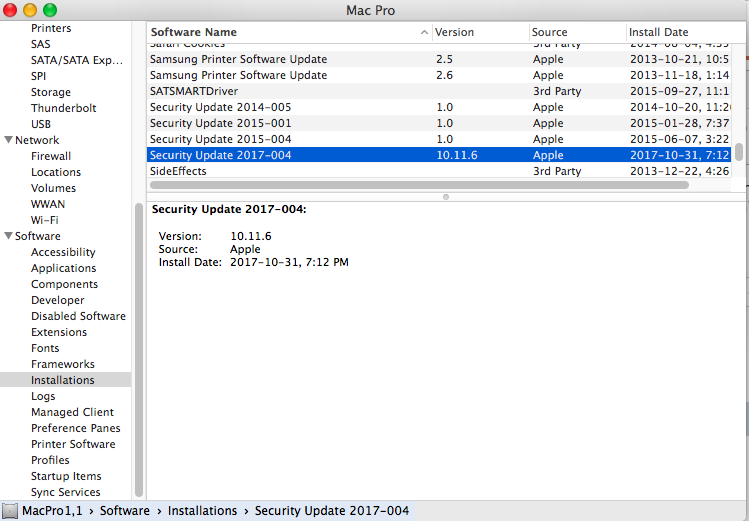749x521 pixels.
Task: Select Installations in the sidebar
Action: pos(65,380)
